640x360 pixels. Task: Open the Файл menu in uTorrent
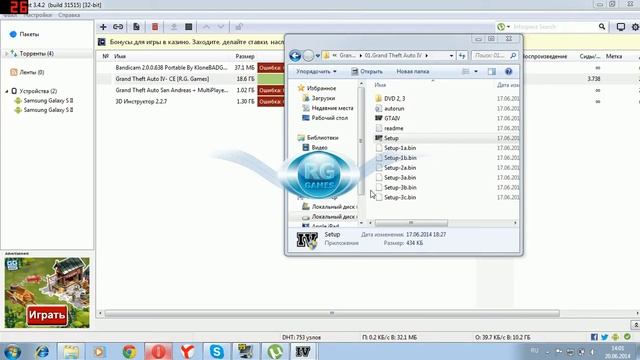pyautogui.click(x=11, y=15)
